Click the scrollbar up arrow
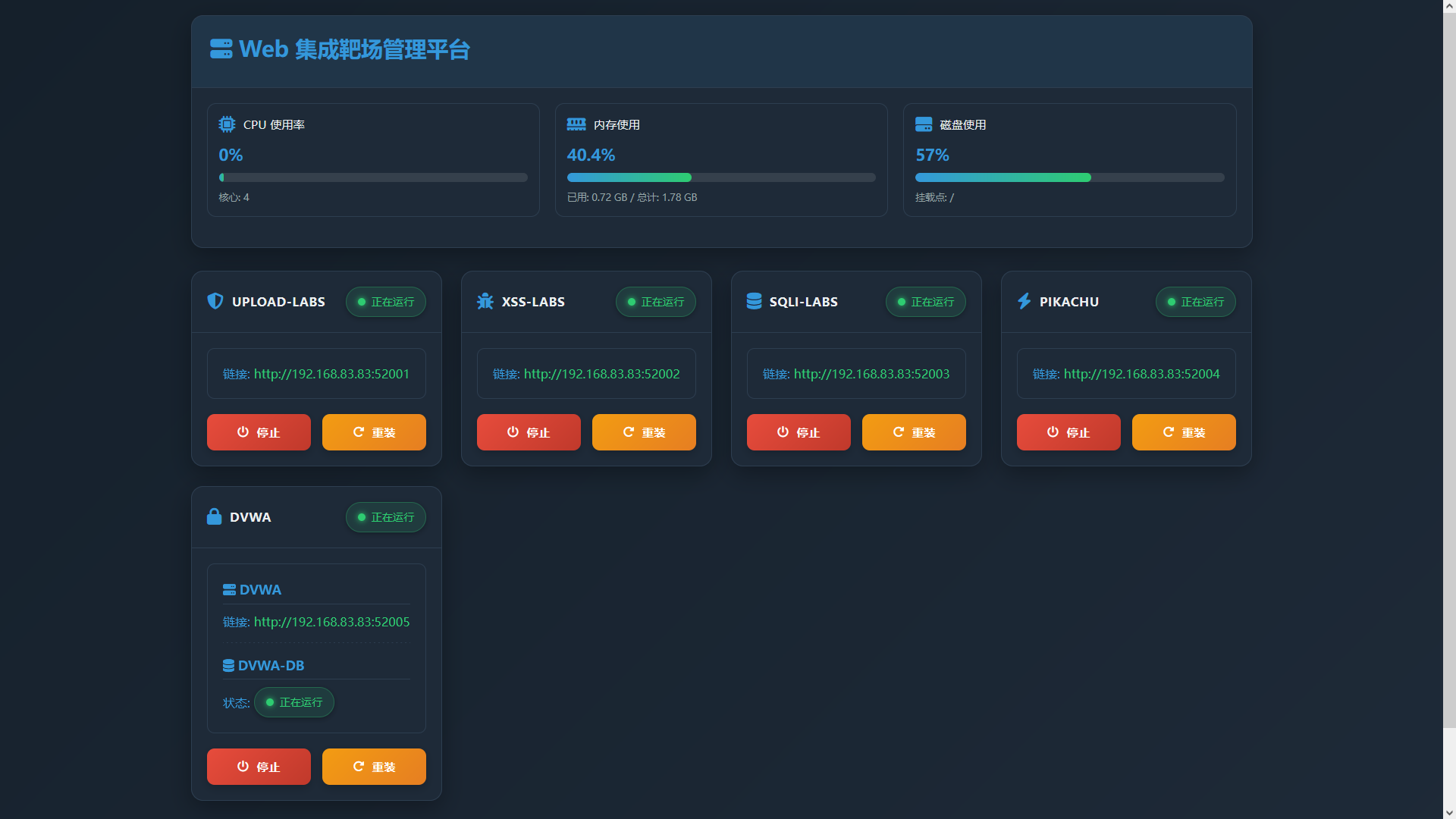 [x=1449, y=6]
